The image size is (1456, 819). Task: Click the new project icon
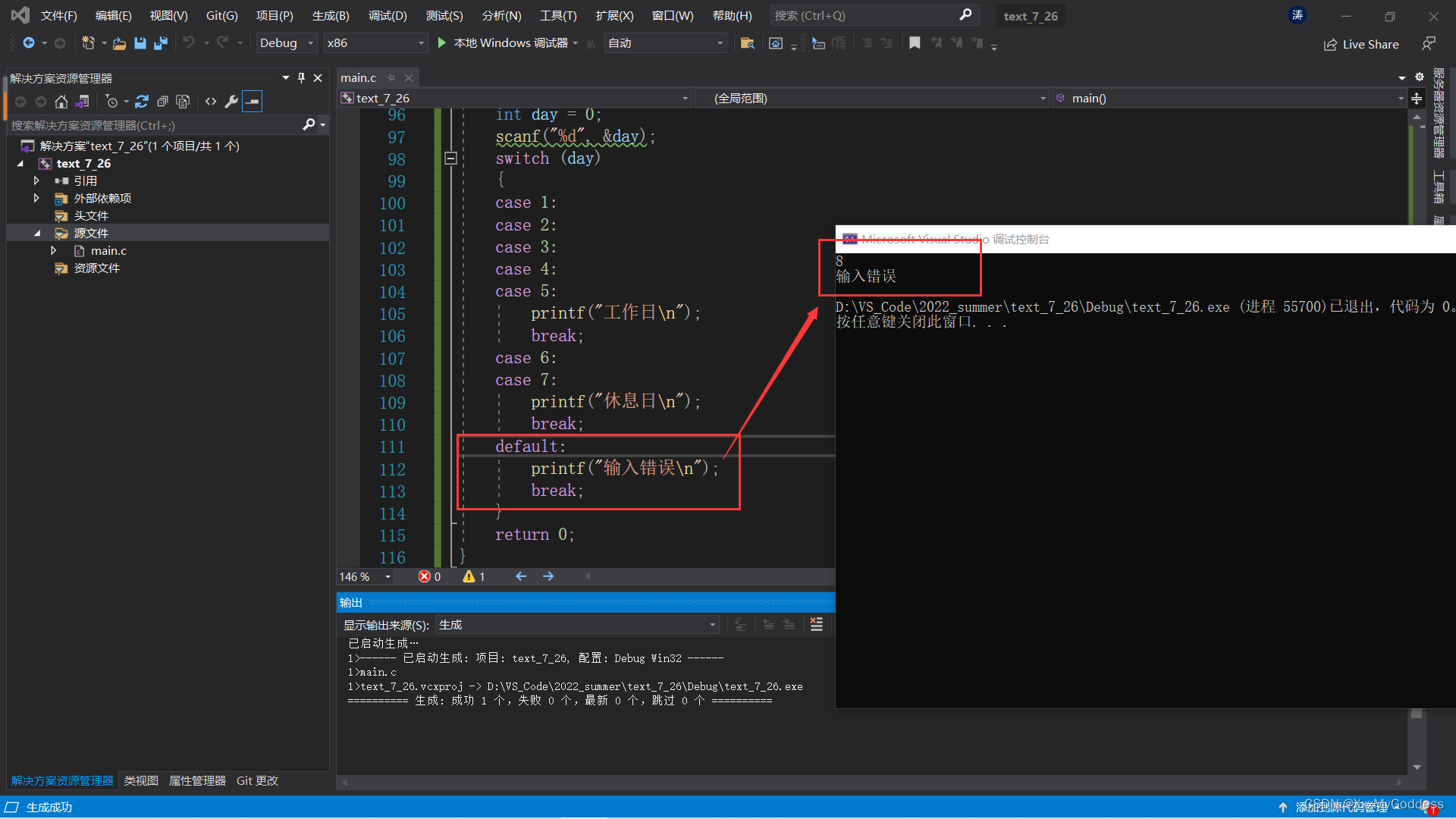pyautogui.click(x=88, y=43)
